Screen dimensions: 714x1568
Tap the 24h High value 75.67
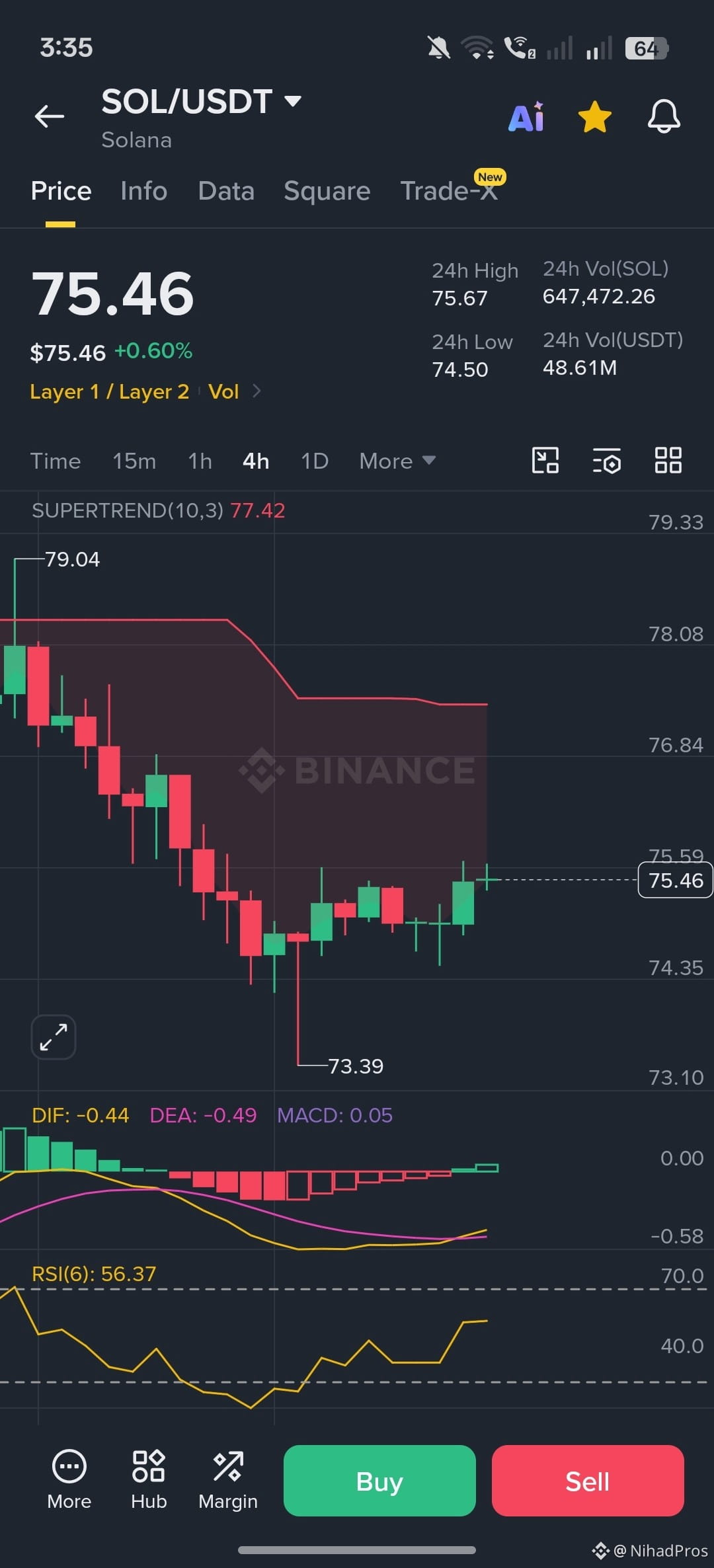click(x=459, y=298)
